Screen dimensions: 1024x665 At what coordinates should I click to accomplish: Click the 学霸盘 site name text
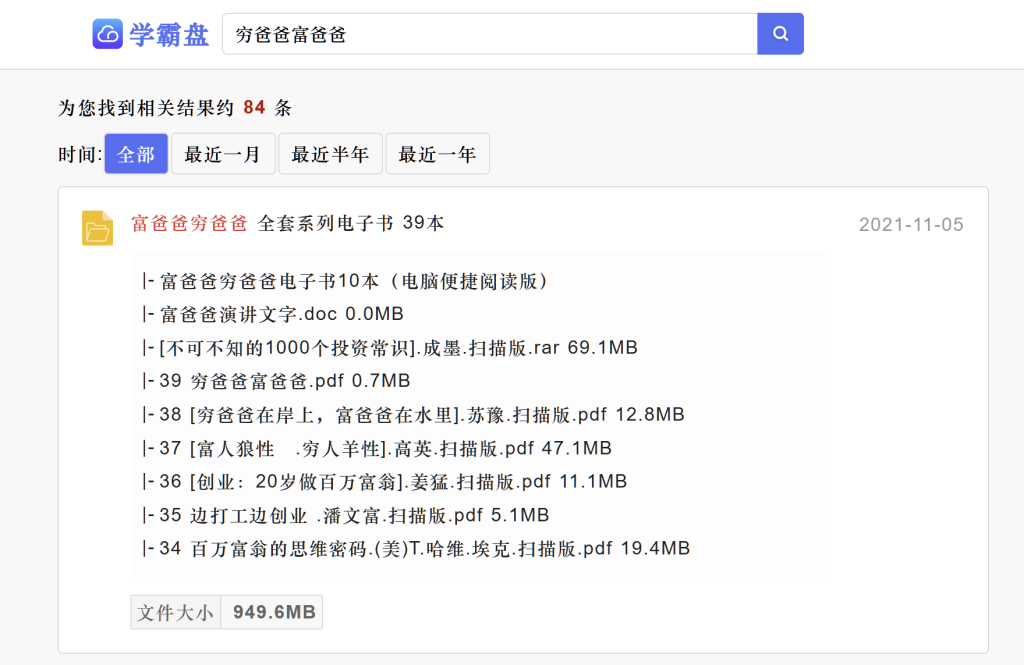[169, 34]
